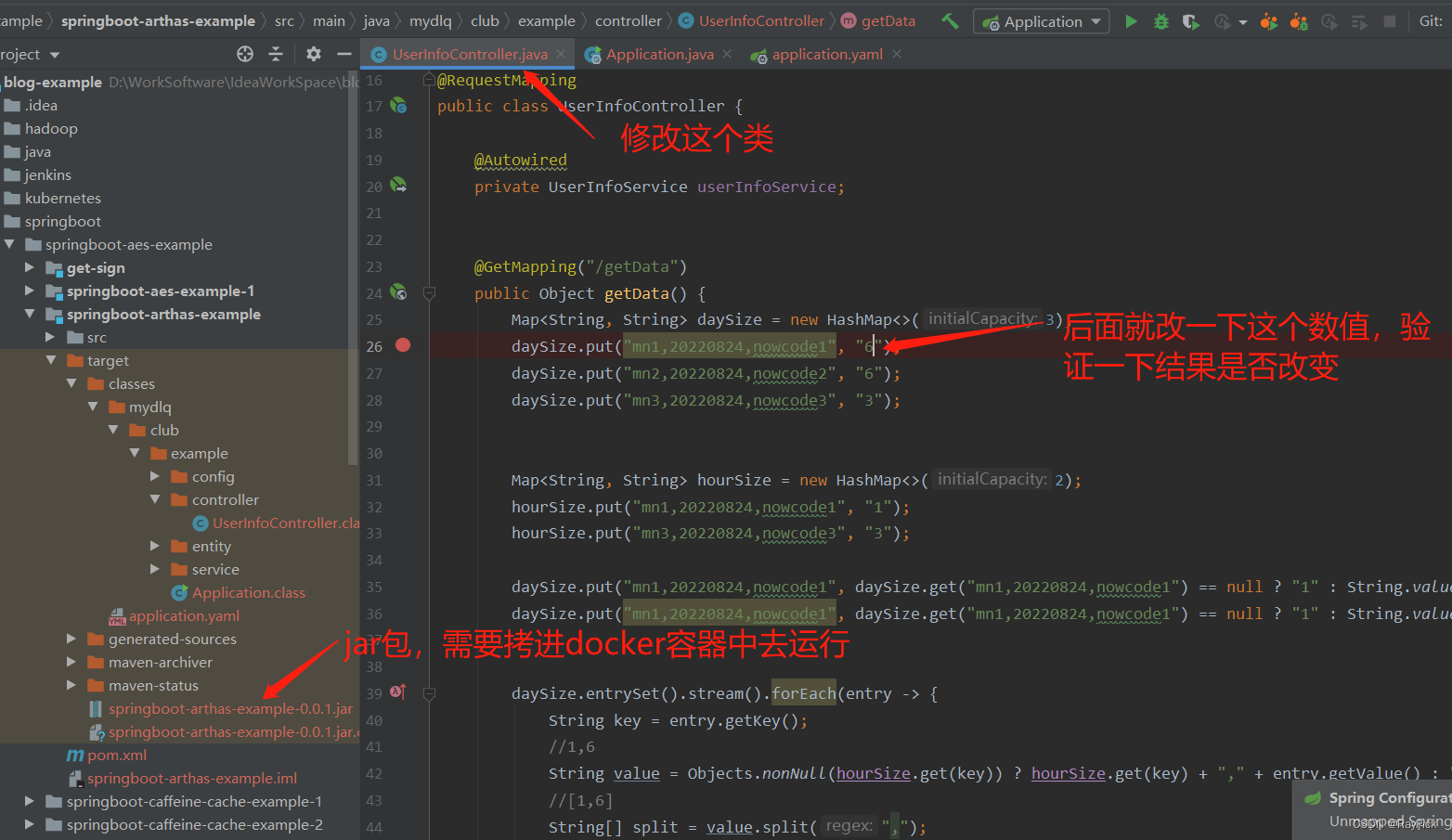Viewport: 1452px width, 840px height.
Task: Switch to the application.yaml tab
Action: click(x=827, y=54)
